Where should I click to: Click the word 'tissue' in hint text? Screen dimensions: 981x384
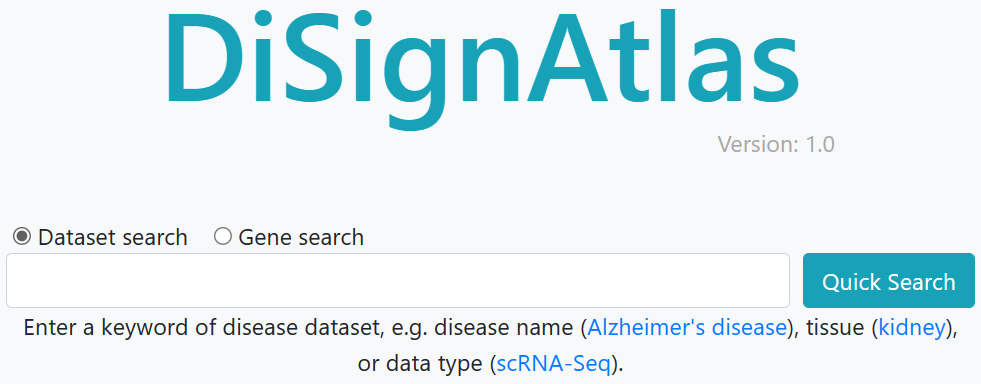coord(836,327)
